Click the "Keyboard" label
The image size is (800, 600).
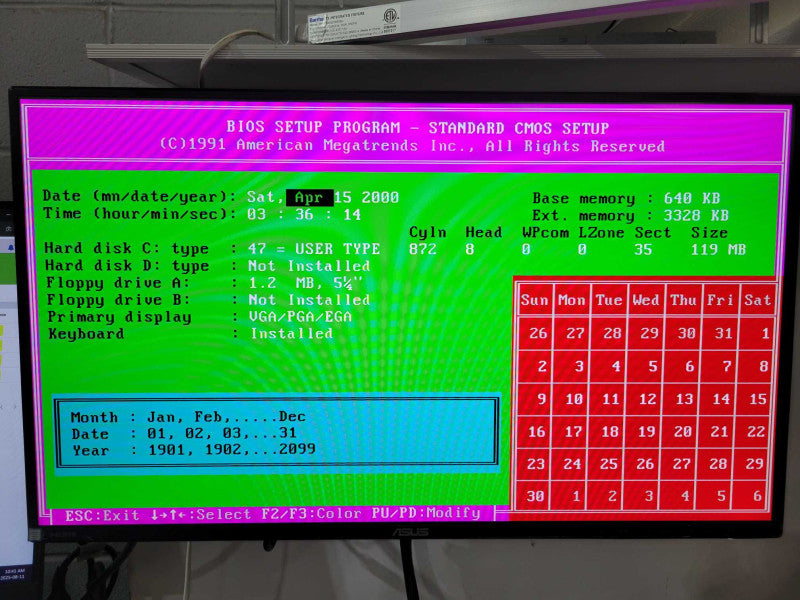[86, 334]
